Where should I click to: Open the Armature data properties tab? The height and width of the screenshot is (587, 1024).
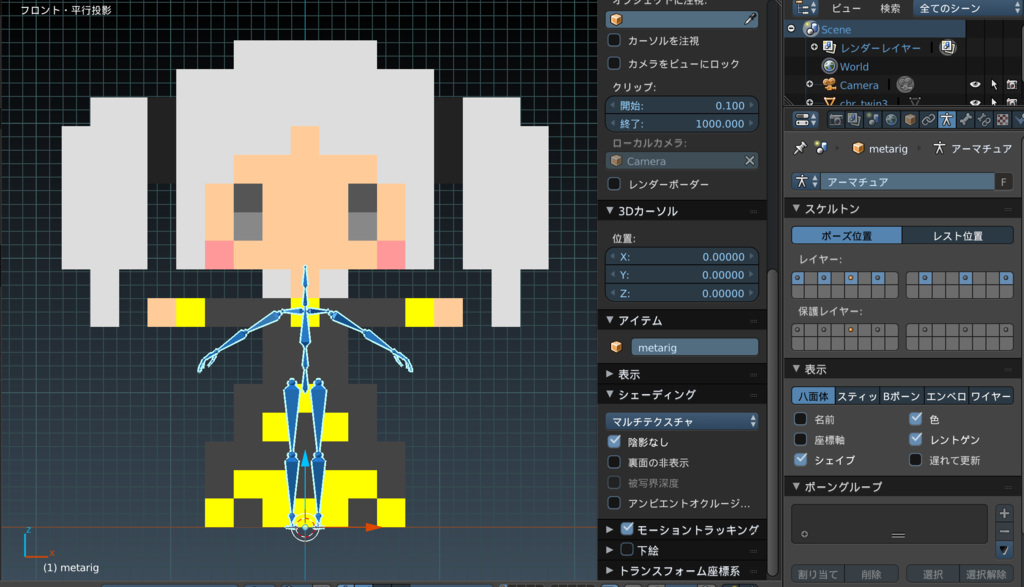946,120
